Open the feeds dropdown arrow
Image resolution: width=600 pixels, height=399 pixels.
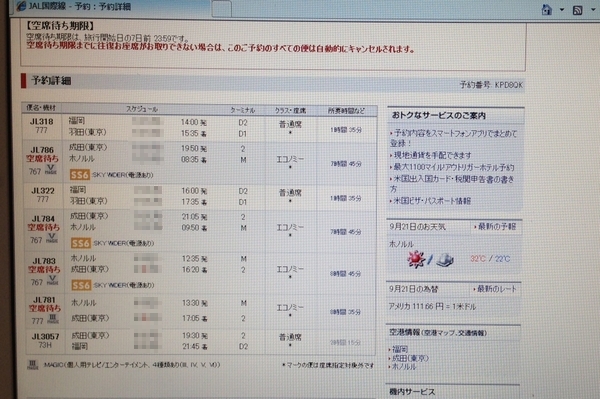click(593, 10)
